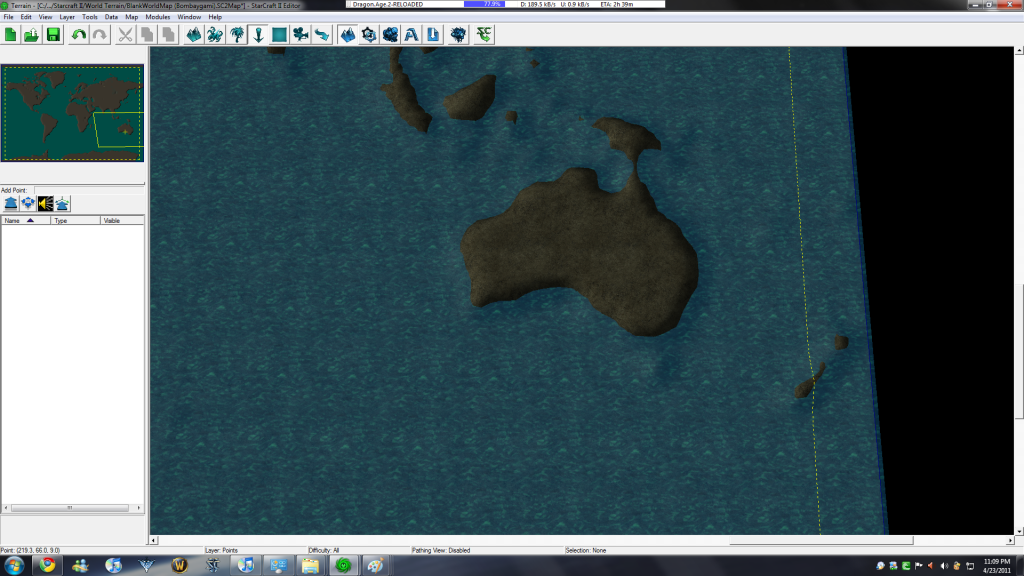Screen dimensions: 1024x576
Task: Sort points list by Name column
Action: pos(26,221)
